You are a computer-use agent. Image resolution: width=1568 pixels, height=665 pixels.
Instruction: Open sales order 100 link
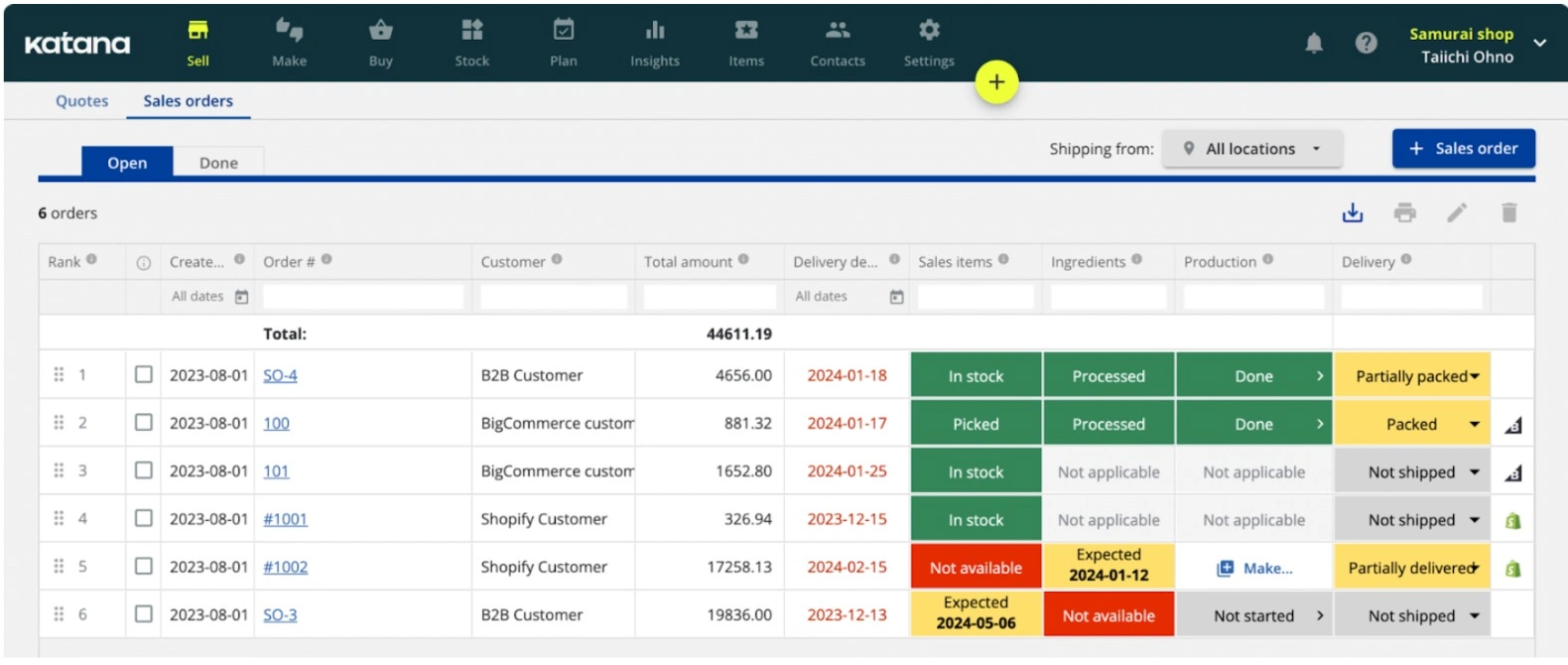[276, 423]
